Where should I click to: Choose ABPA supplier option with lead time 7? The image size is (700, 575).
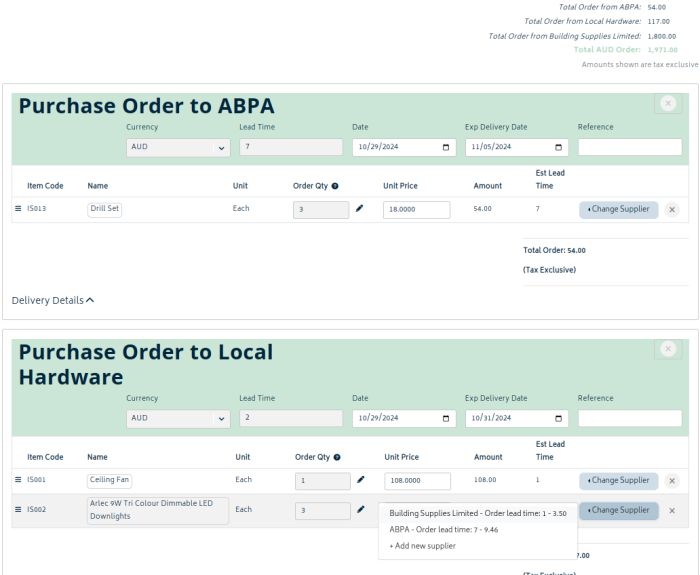pyautogui.click(x=478, y=529)
